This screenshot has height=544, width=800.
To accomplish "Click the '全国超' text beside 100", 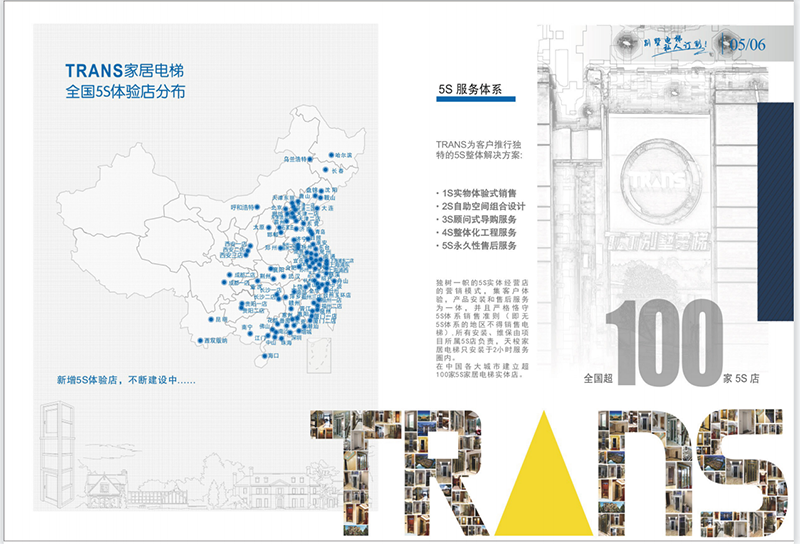I will point(598,378).
